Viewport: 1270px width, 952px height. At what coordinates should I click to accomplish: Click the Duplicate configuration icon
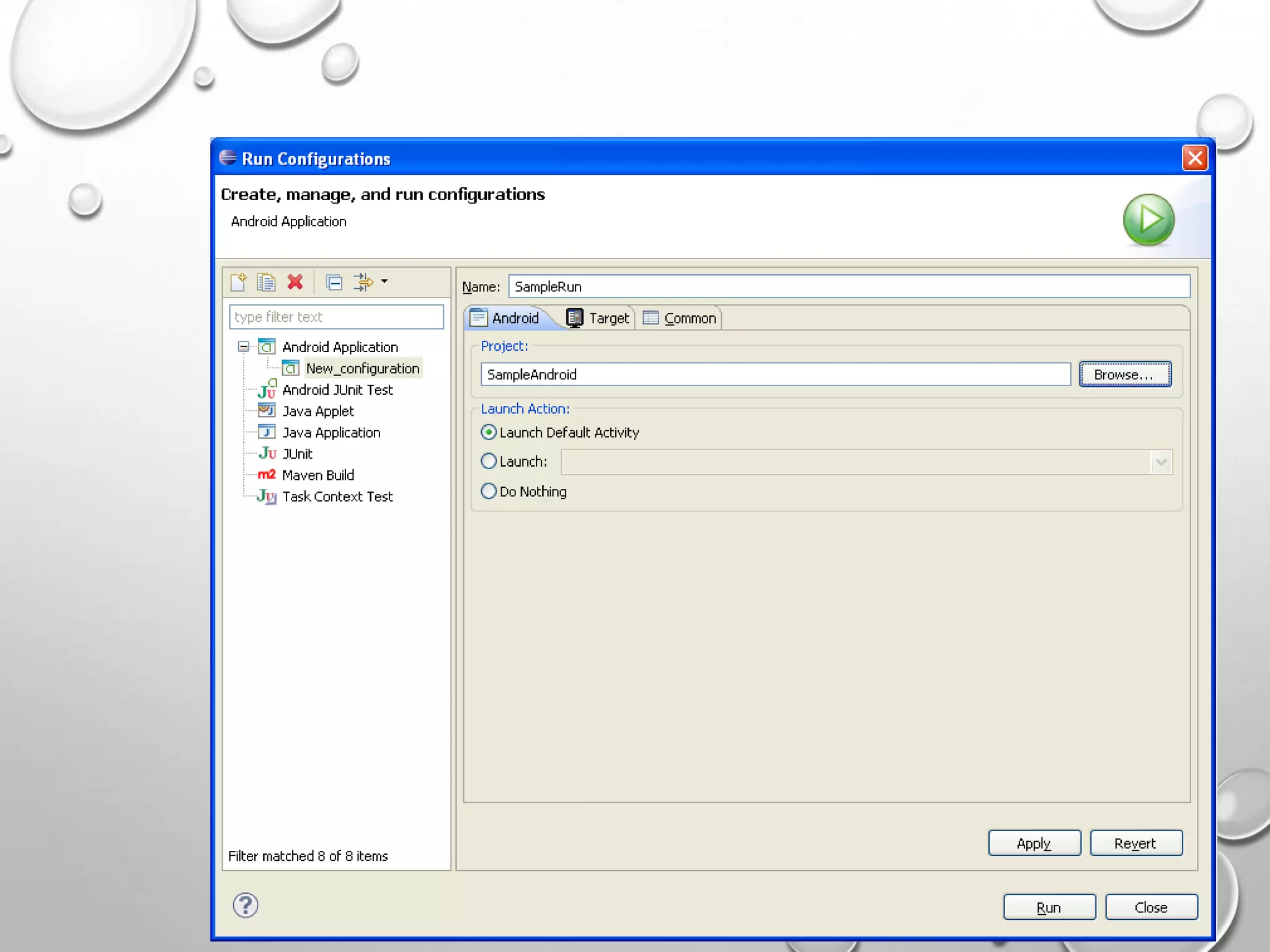pyautogui.click(x=267, y=283)
